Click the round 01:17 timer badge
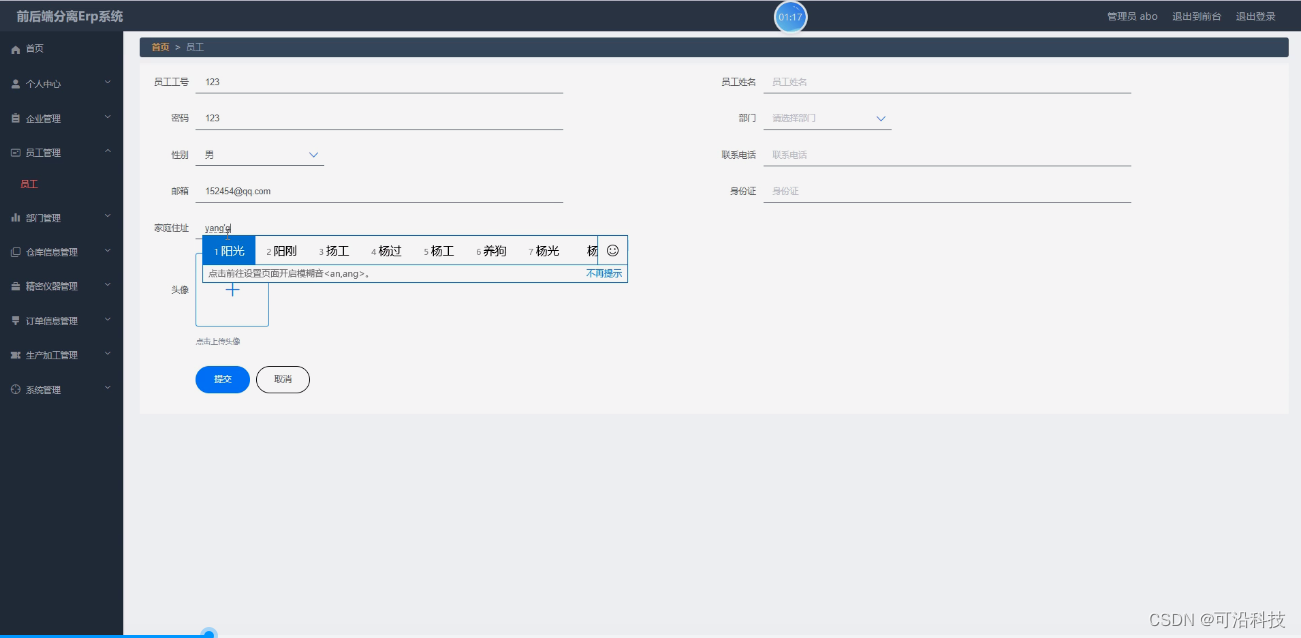This screenshot has width=1301, height=638. coord(790,17)
